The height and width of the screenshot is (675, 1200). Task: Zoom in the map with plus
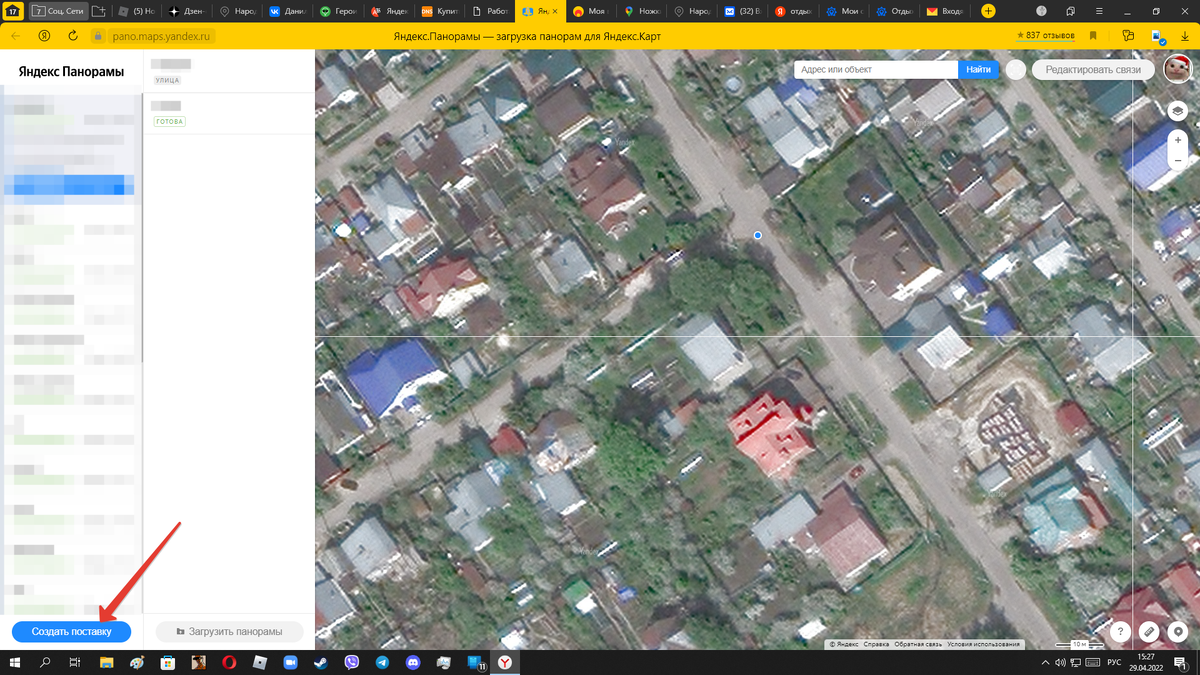(1178, 141)
